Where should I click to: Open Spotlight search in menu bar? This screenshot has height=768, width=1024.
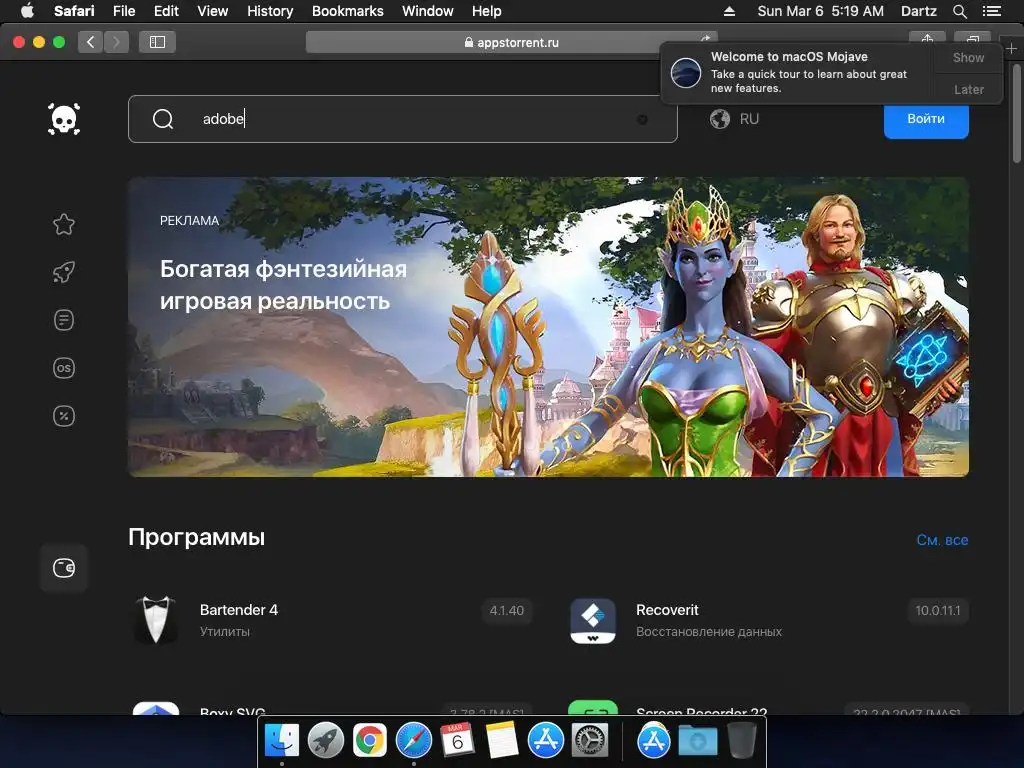pyautogui.click(x=959, y=11)
